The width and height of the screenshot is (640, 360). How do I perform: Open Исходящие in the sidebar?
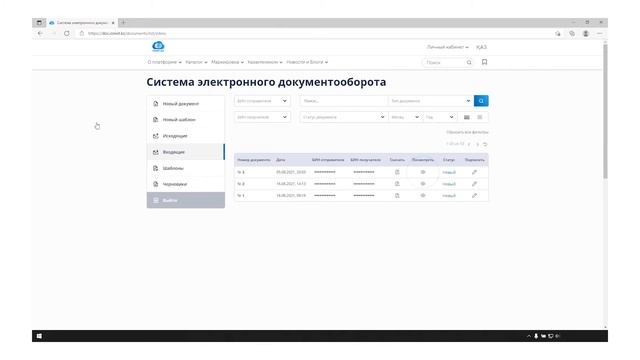[x=186, y=136]
